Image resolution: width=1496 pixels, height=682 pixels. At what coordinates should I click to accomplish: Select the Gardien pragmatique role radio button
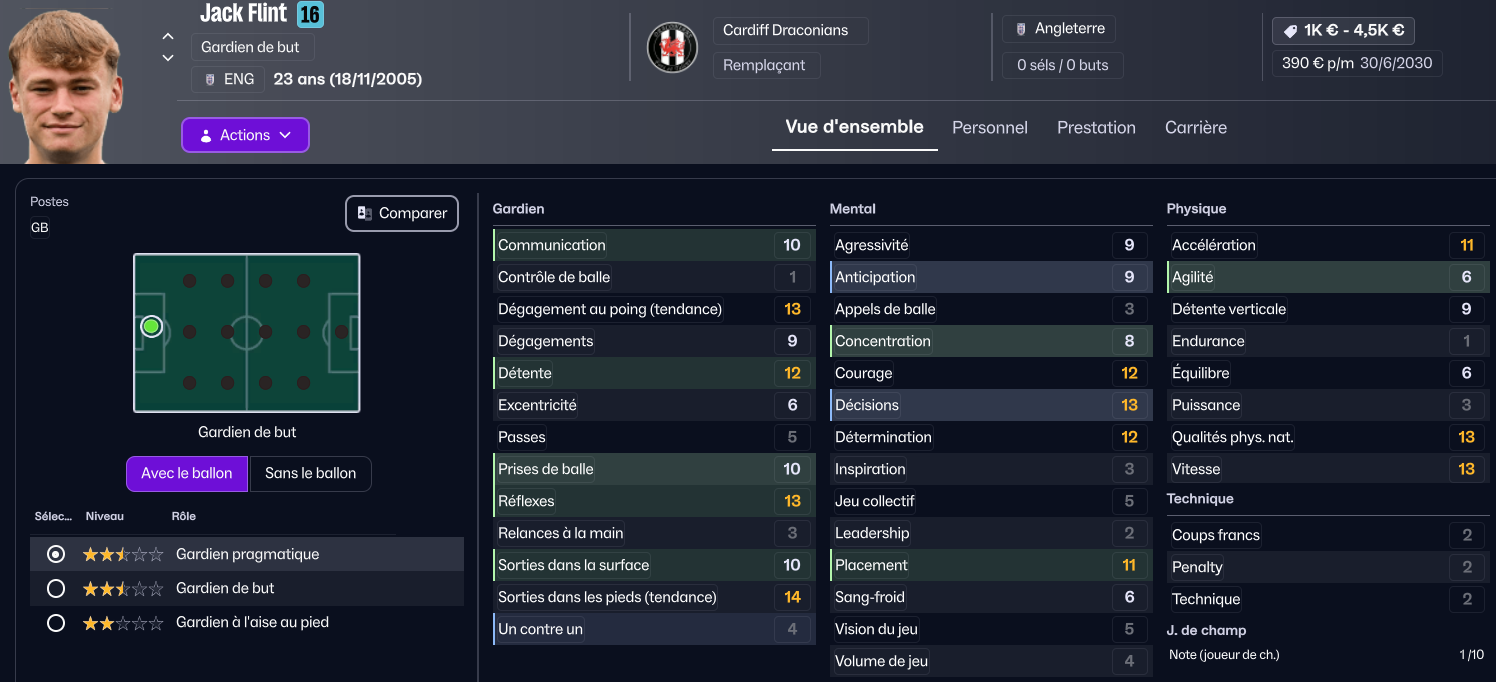click(56, 554)
